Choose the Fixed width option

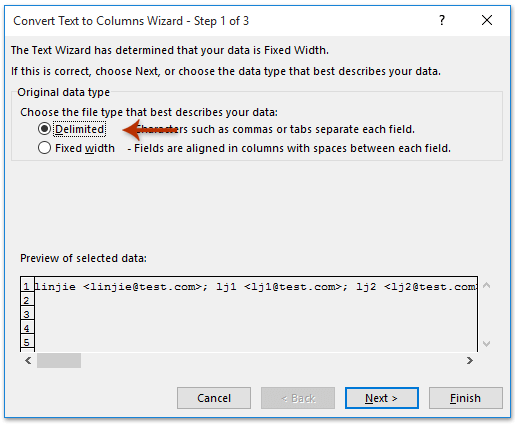[x=44, y=148]
